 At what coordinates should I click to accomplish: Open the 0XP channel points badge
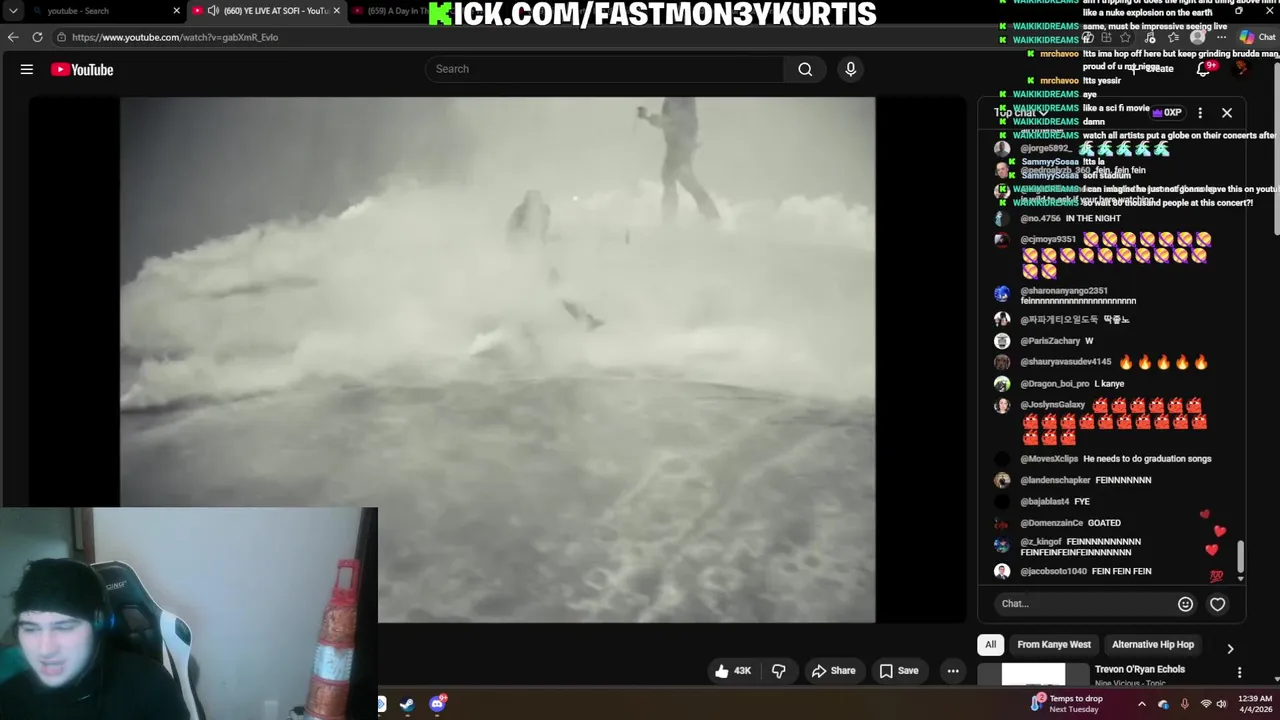(x=1168, y=113)
